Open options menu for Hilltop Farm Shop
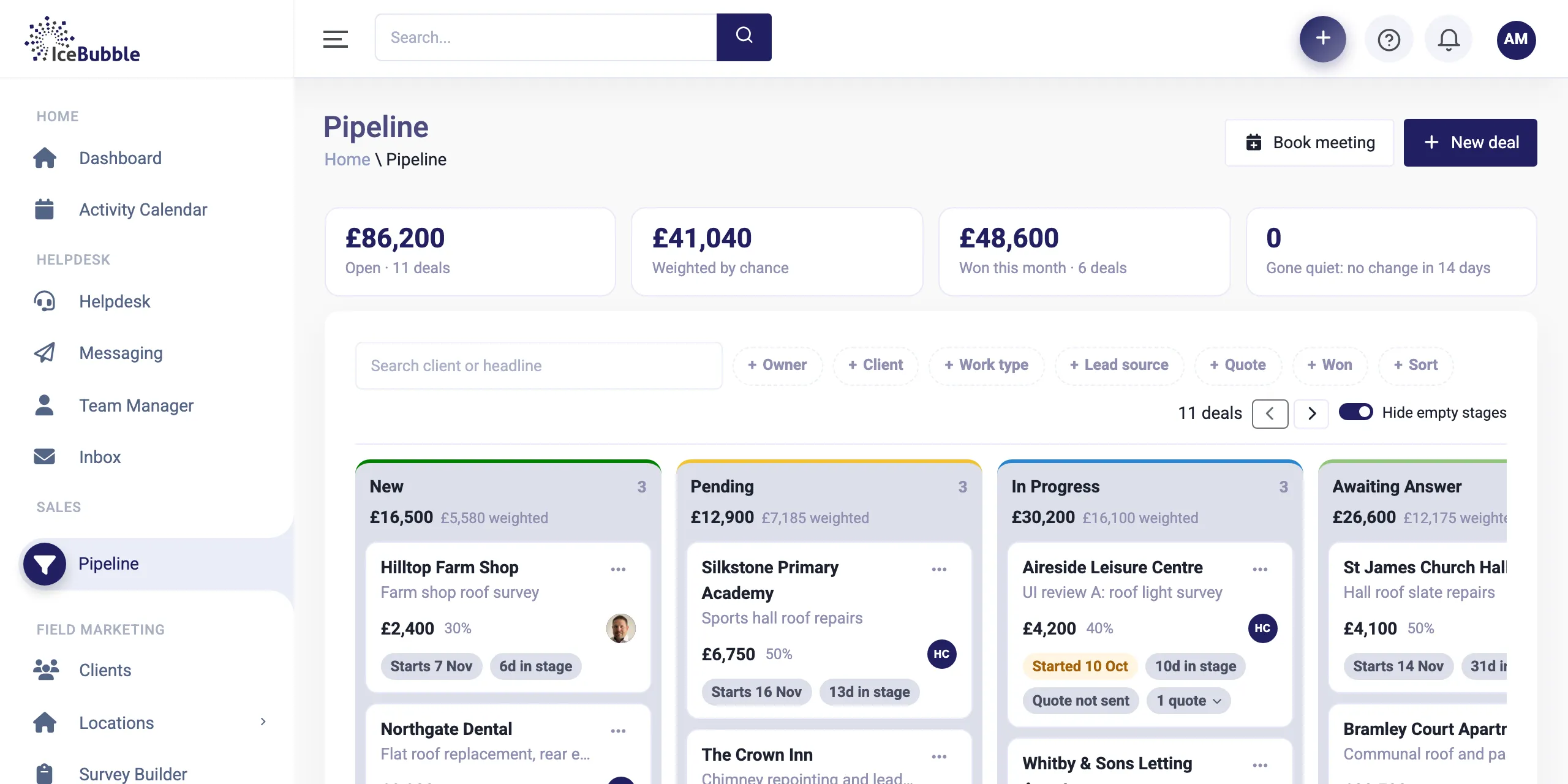 coord(618,569)
